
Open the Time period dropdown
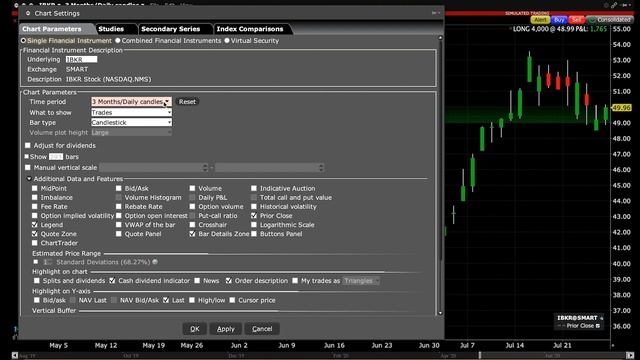pos(131,102)
